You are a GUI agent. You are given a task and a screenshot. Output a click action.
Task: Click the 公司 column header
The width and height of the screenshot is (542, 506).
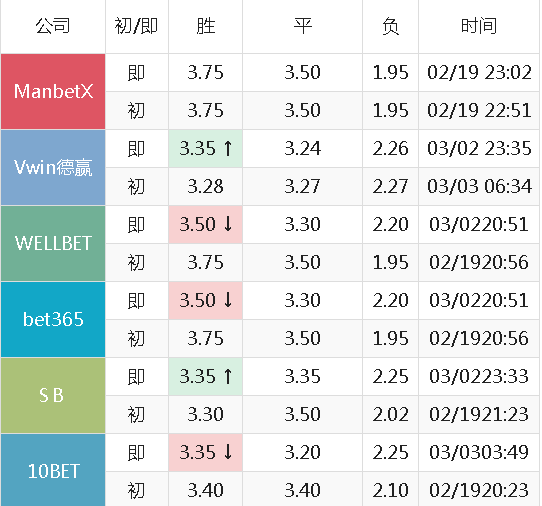pyautogui.click(x=53, y=26)
